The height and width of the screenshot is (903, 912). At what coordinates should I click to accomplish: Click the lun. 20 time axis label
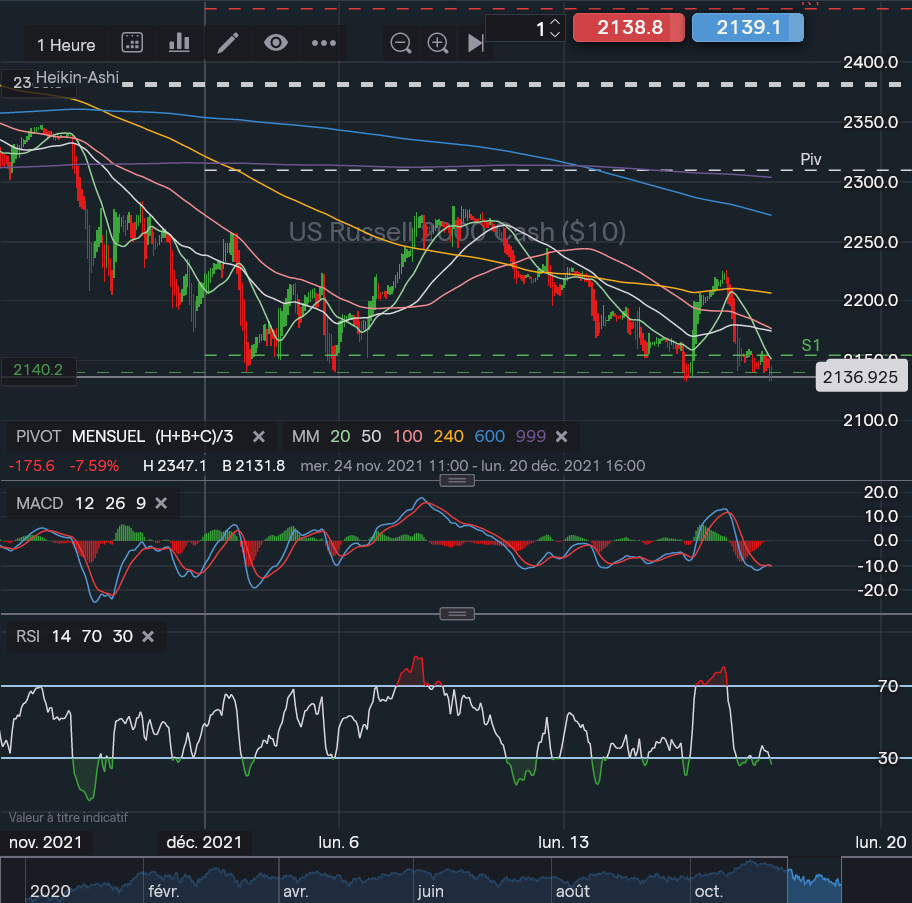pos(880,842)
